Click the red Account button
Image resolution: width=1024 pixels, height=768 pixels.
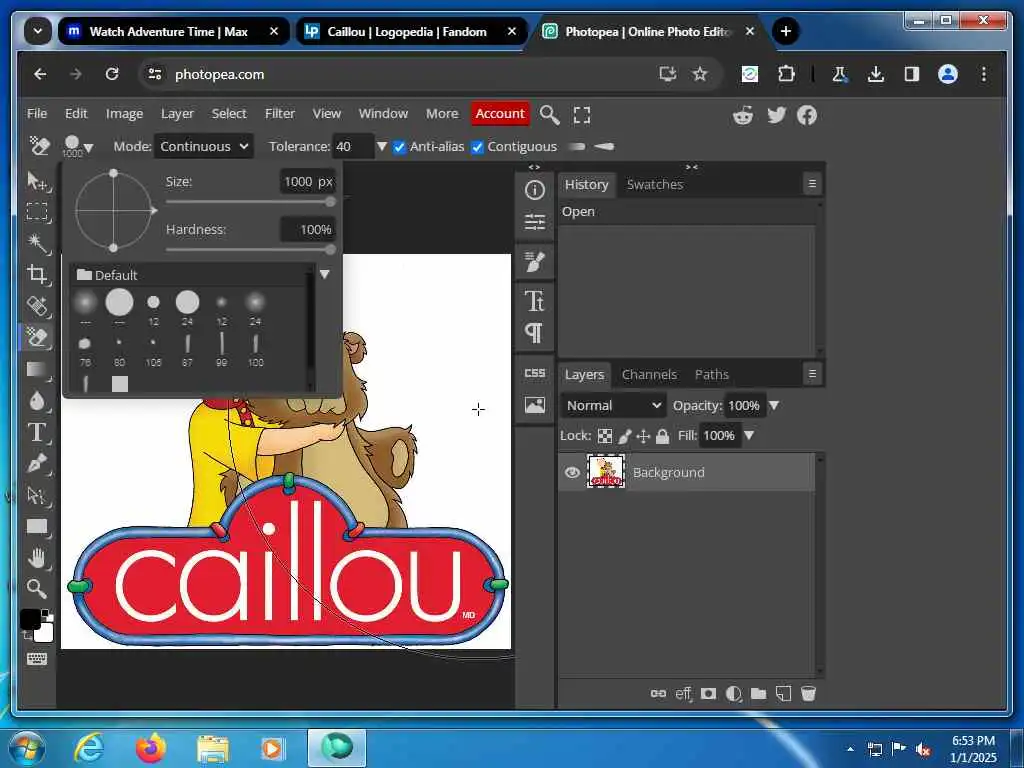pos(500,114)
